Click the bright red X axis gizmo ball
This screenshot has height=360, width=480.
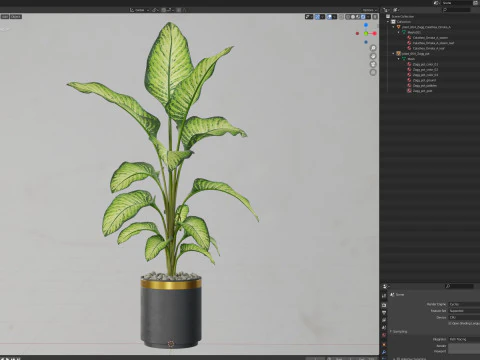pos(375,33)
